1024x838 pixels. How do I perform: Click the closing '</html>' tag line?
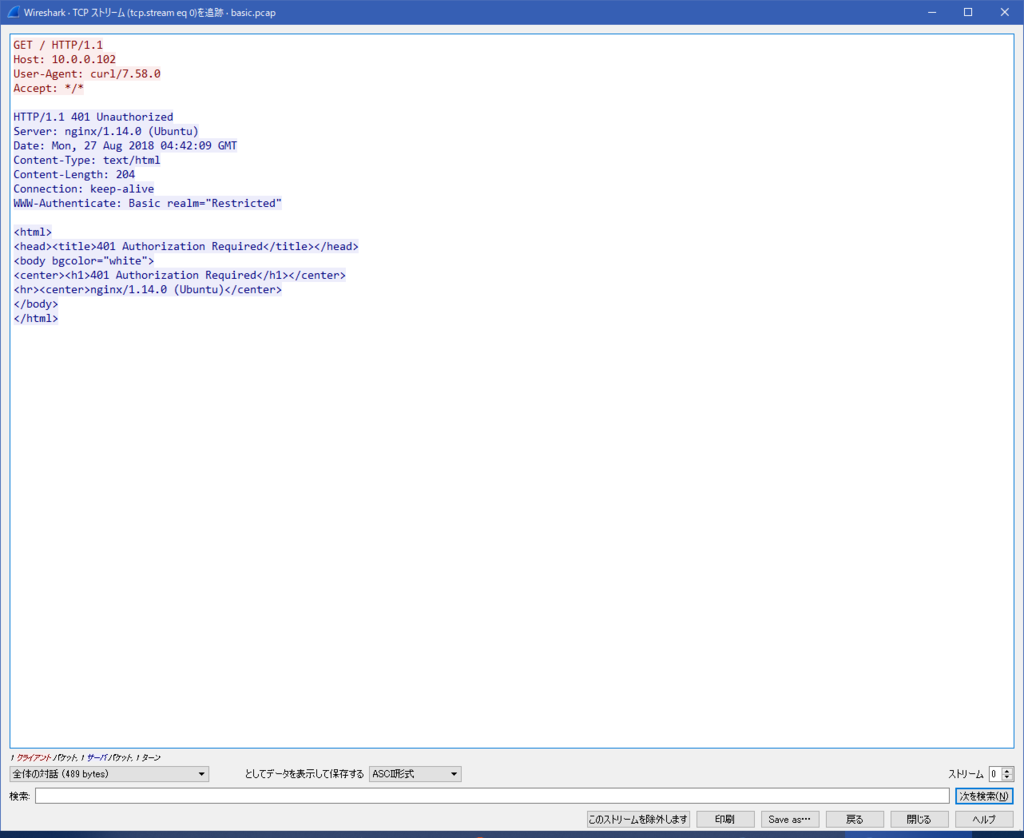pyautogui.click(x=36, y=318)
